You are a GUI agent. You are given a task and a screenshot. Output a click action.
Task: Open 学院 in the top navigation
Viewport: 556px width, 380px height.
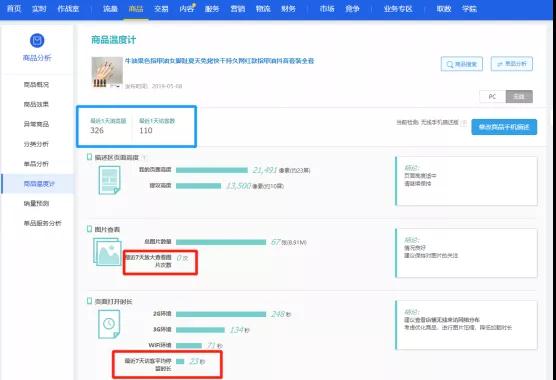click(x=469, y=9)
